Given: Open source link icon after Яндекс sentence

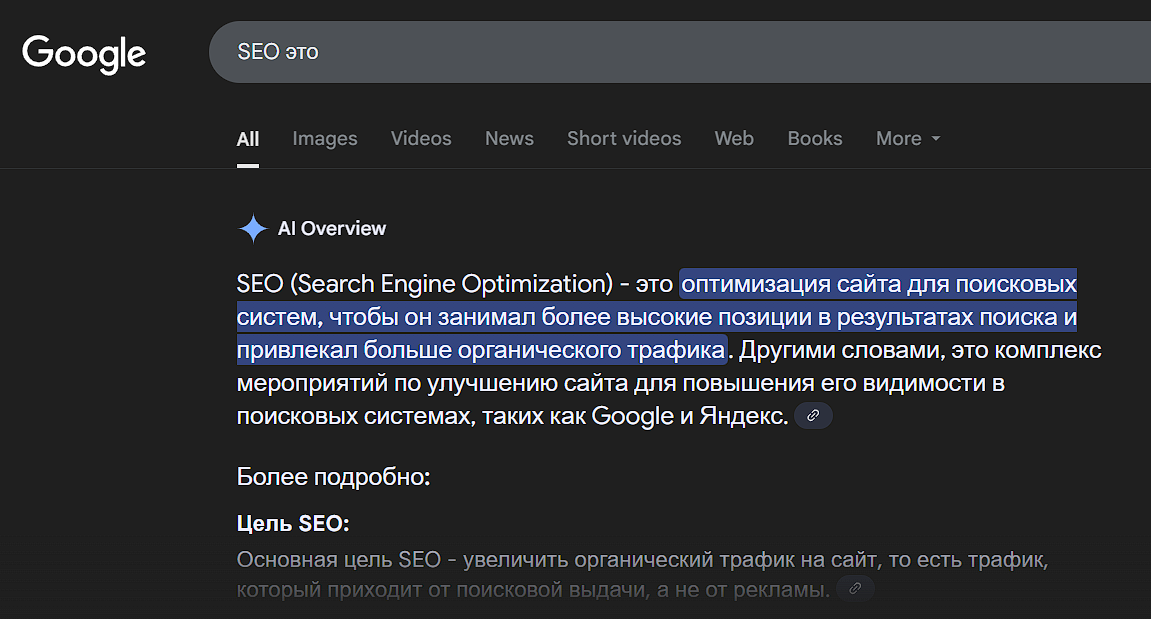Looking at the screenshot, I should point(813,416).
